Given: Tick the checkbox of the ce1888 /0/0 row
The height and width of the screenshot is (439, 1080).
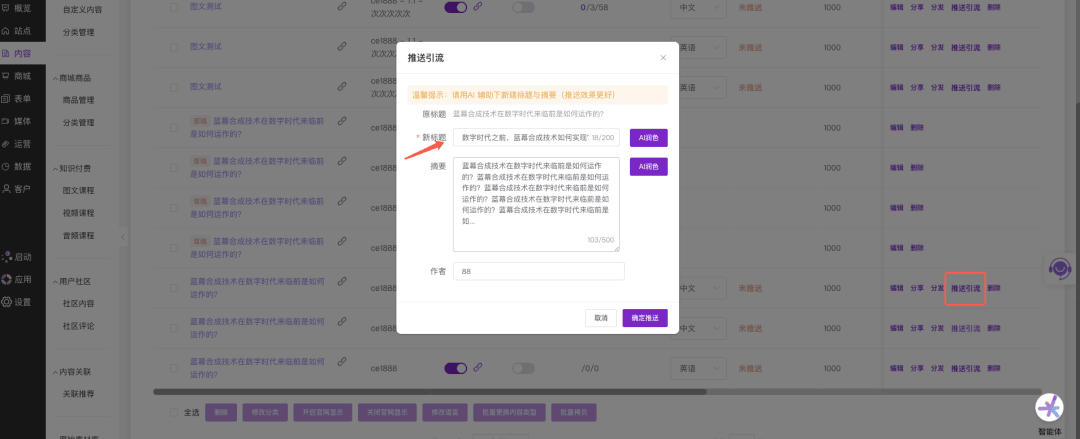Looking at the screenshot, I should [x=174, y=368].
